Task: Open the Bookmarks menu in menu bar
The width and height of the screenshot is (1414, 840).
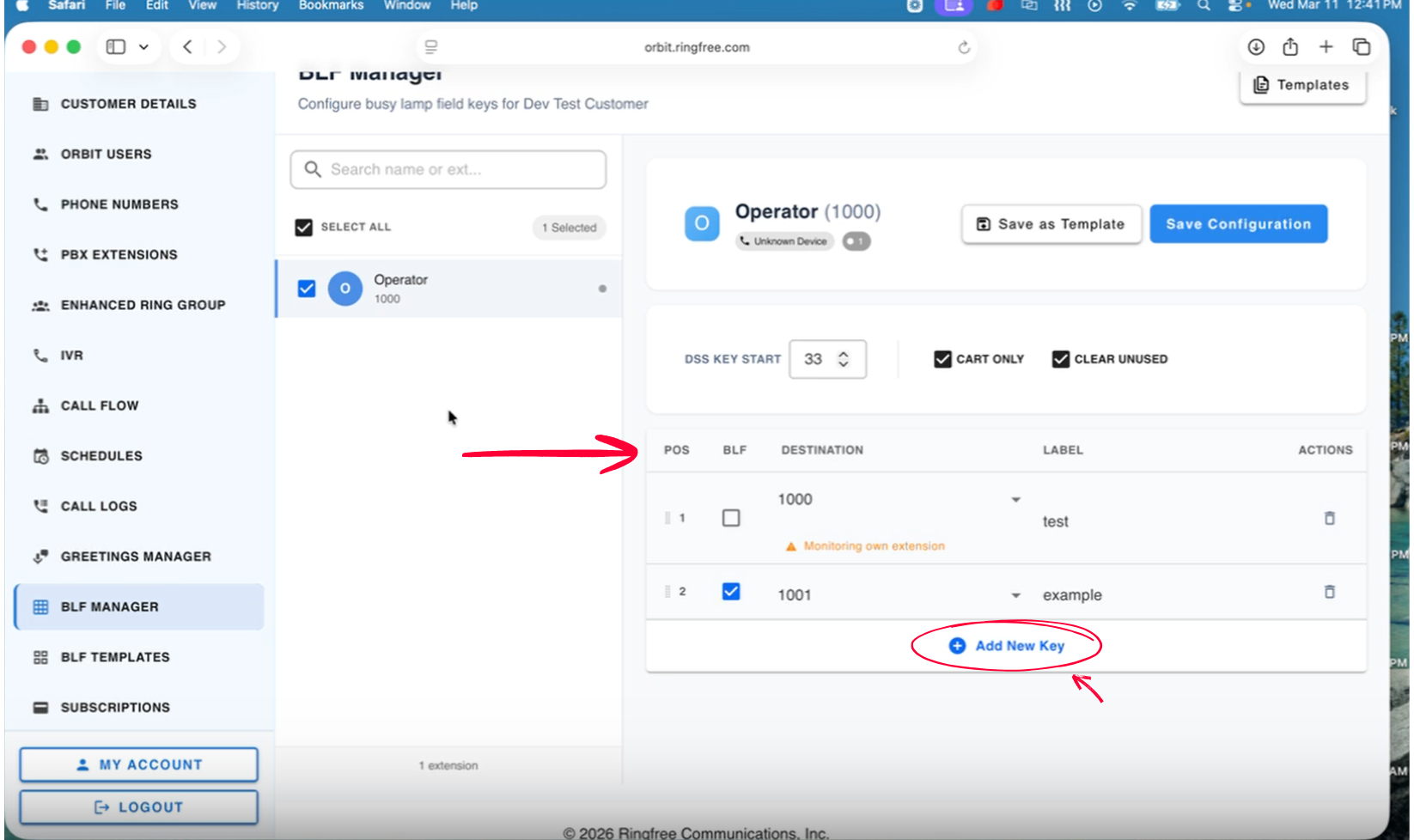Action: (x=331, y=6)
